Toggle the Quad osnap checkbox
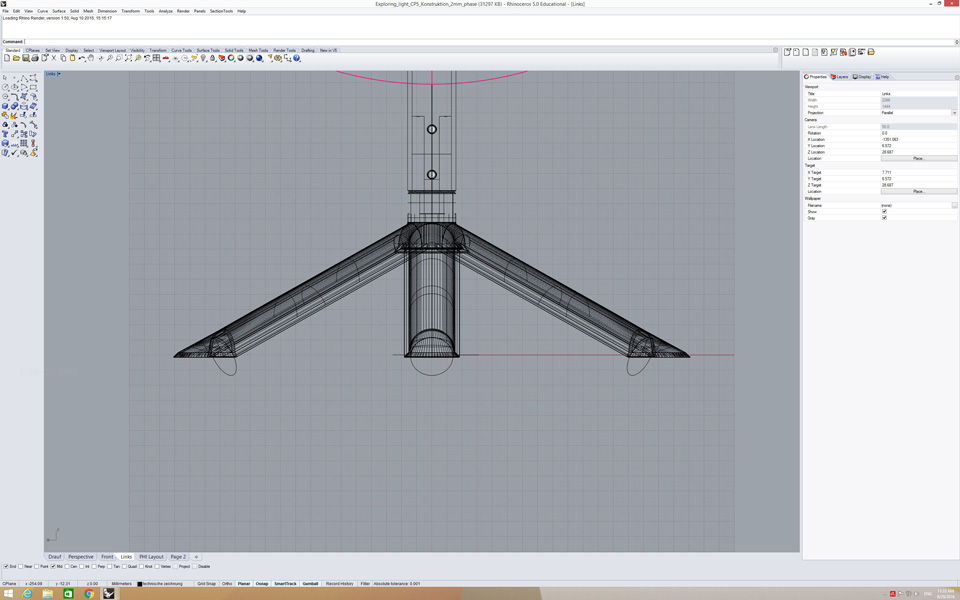Screen dimensions: 960x600 125,566
